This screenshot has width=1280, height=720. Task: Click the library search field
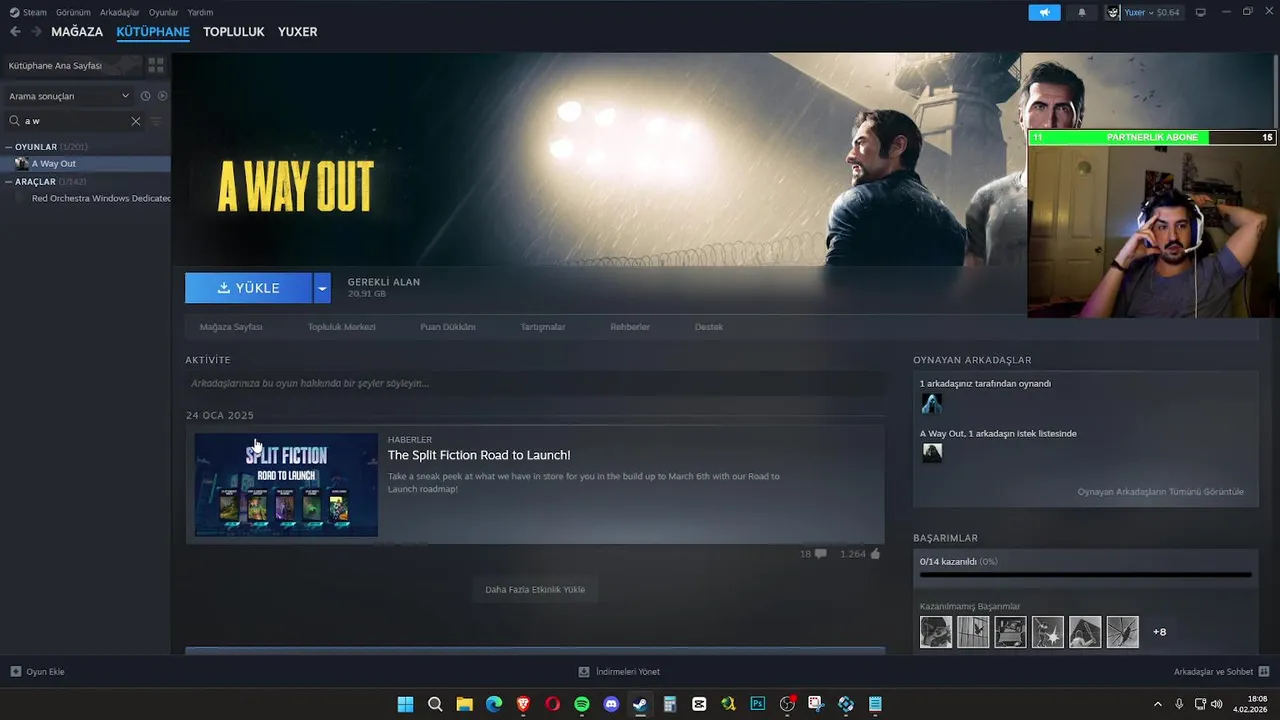75,121
